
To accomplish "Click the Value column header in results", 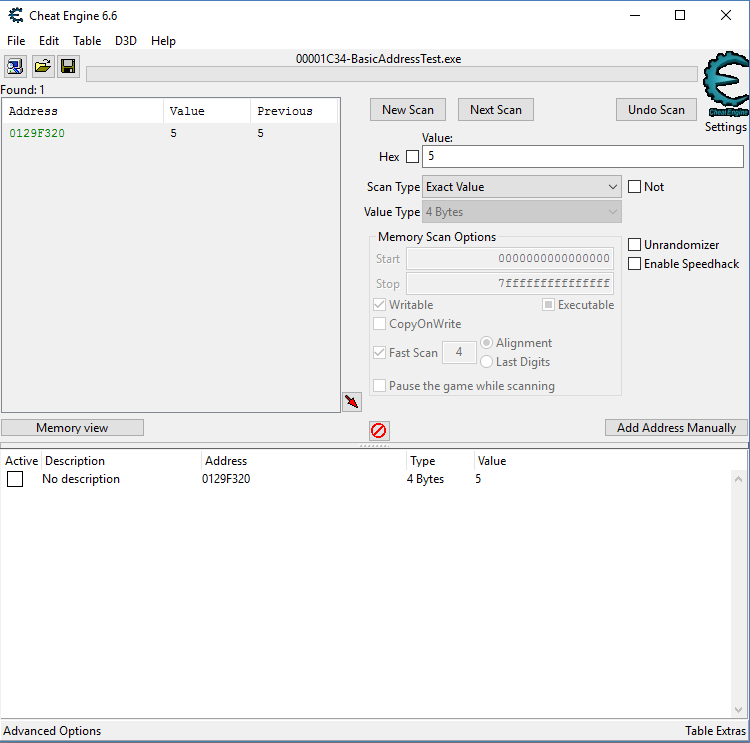I will 207,111.
